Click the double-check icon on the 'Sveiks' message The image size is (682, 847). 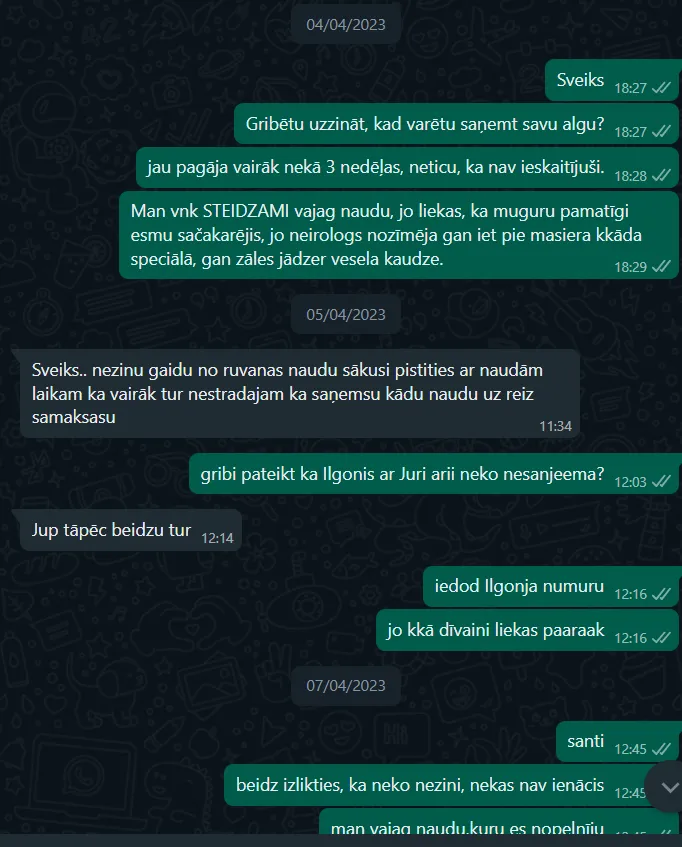(661, 88)
